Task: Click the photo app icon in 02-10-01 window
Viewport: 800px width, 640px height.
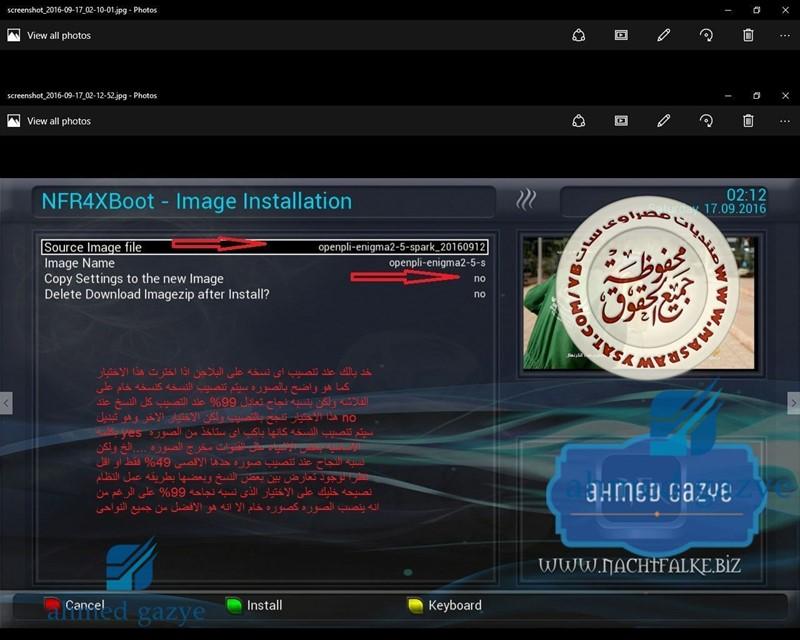Action: [14, 35]
